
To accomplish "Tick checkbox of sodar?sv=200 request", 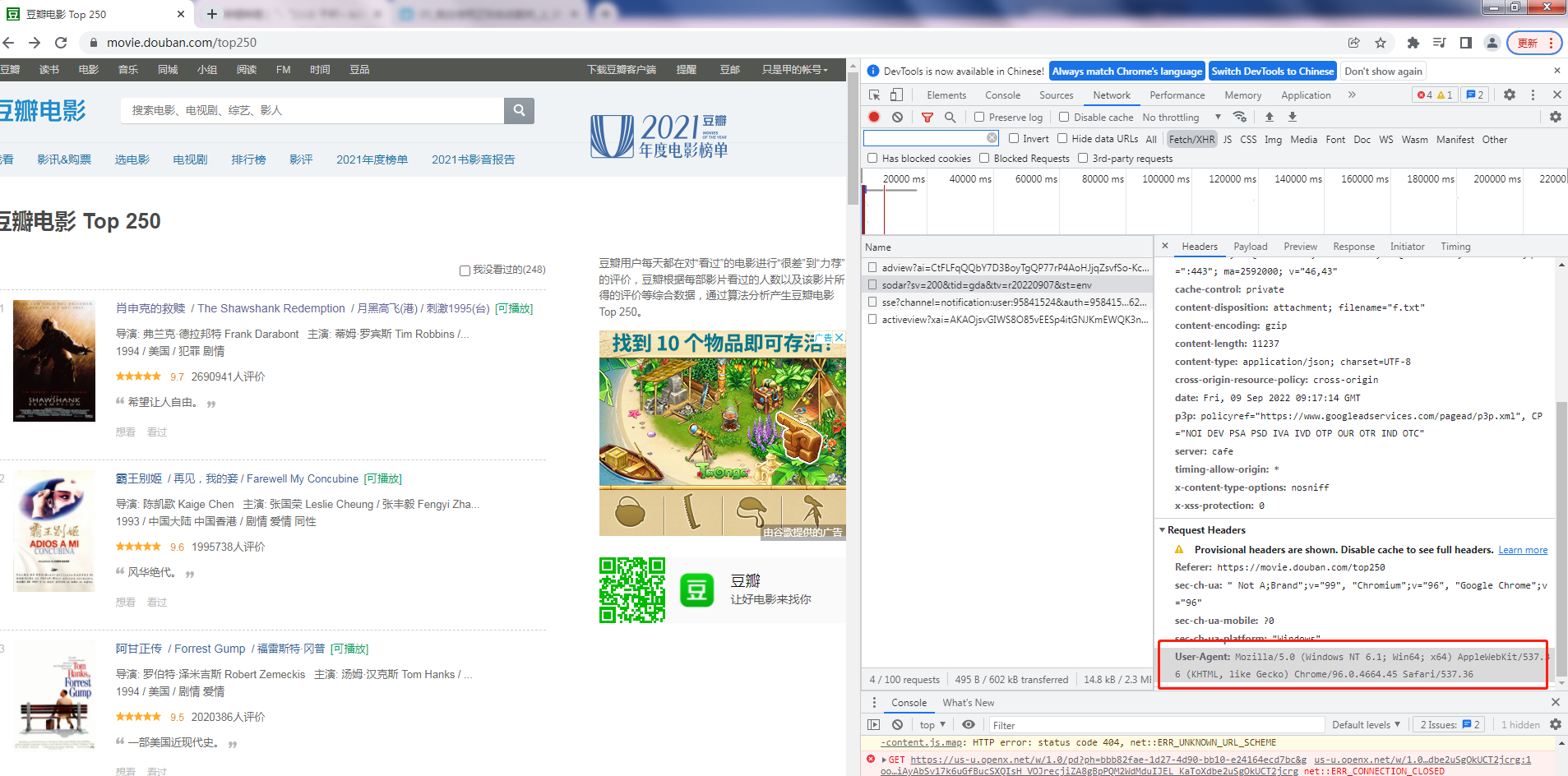I will coord(872,284).
